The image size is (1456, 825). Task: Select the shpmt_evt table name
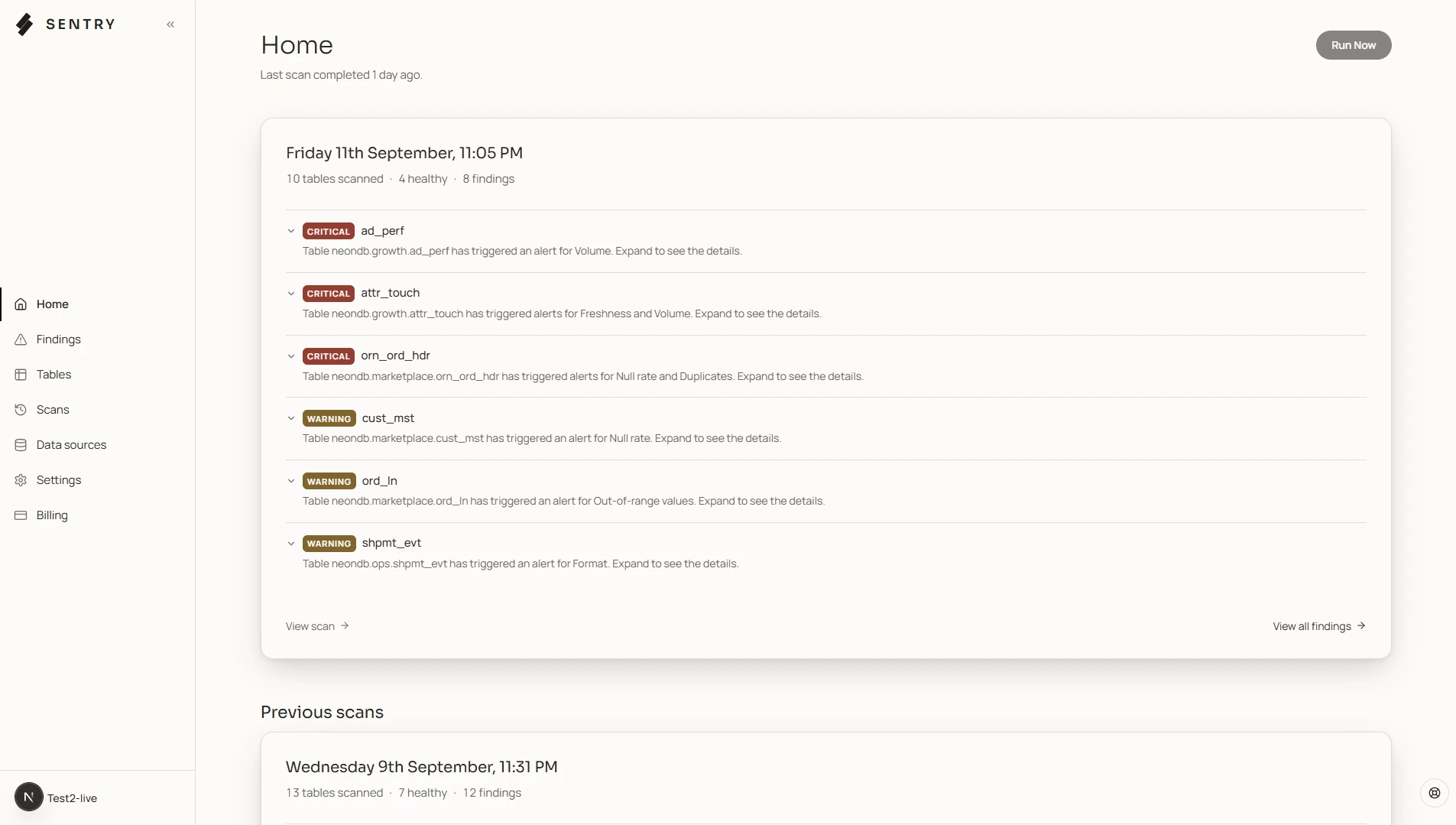click(x=391, y=543)
